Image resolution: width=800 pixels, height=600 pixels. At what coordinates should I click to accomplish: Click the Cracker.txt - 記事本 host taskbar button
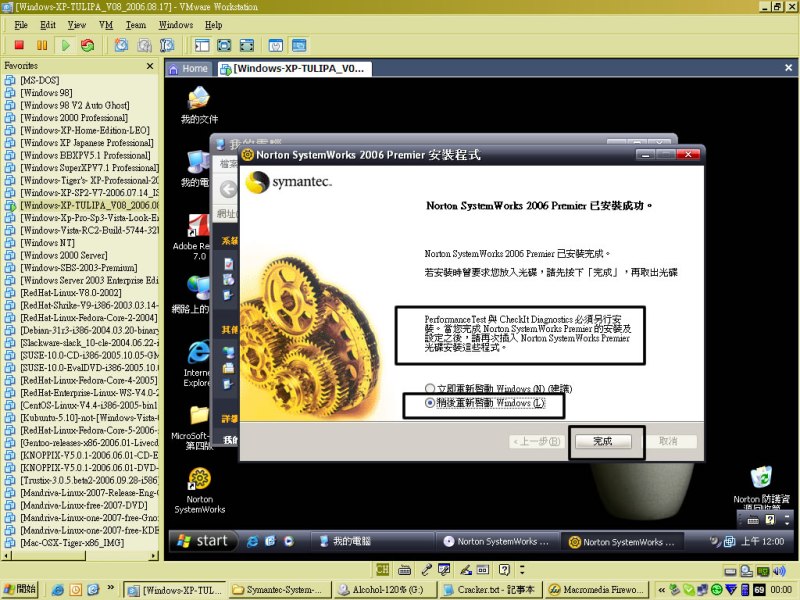(490, 590)
